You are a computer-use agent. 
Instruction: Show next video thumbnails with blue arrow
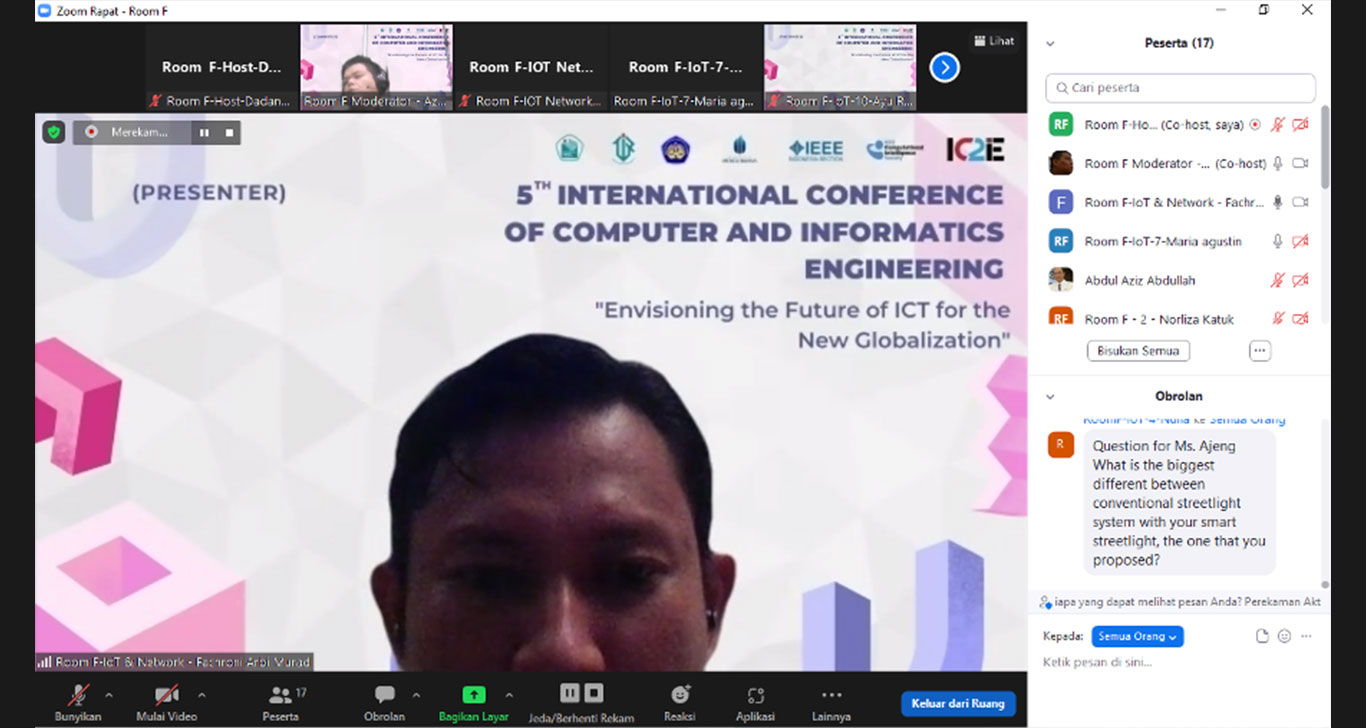(944, 67)
